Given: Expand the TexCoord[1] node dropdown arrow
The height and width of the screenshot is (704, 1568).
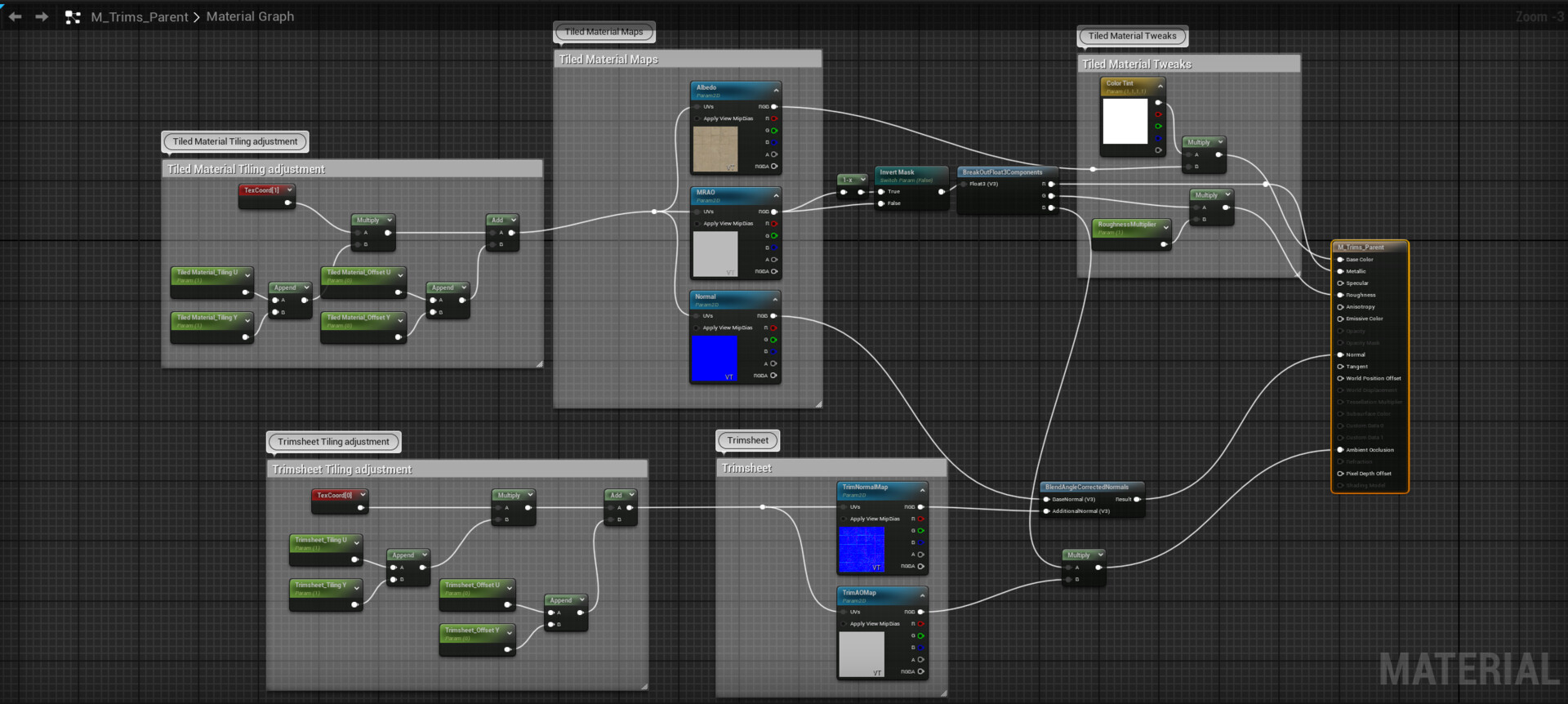Looking at the screenshot, I should tap(289, 190).
